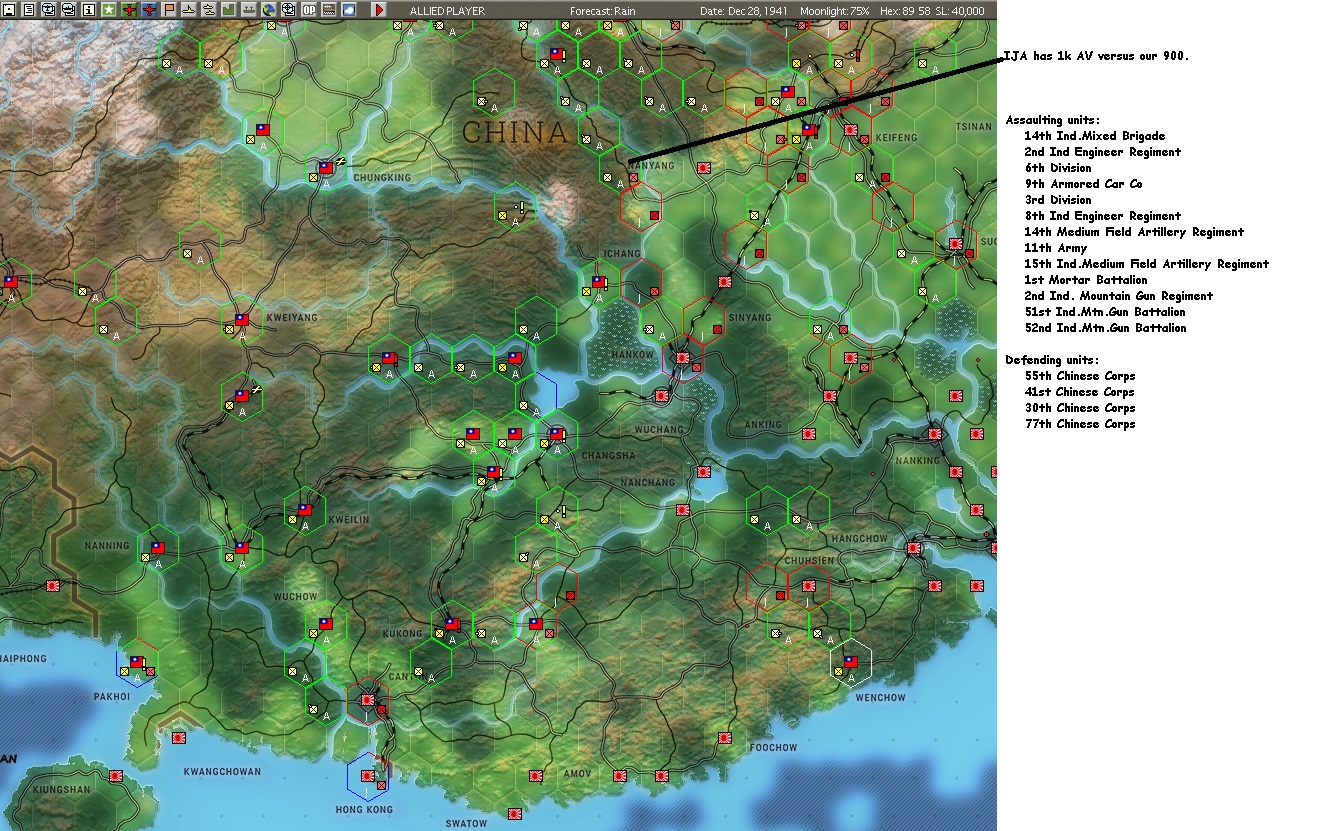Click the crosshair target toolbar icon
Viewport: 1339px width, 831px height.
click(x=289, y=9)
